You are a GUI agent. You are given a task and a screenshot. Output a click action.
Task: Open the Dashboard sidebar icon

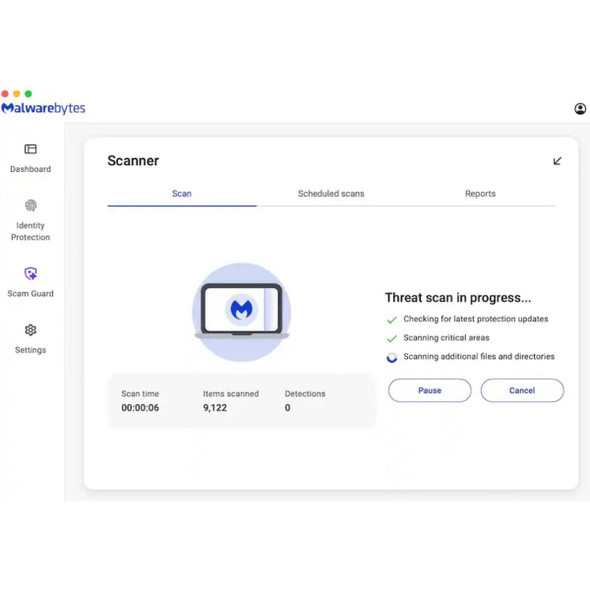30,149
